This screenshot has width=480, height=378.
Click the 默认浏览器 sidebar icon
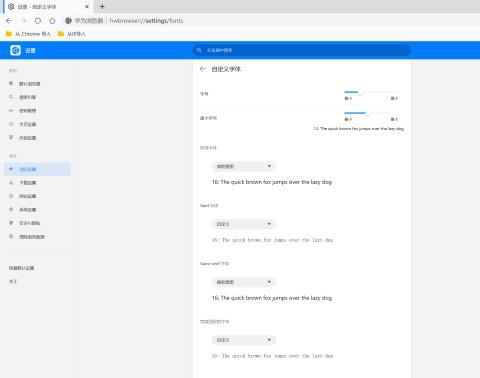11,83
